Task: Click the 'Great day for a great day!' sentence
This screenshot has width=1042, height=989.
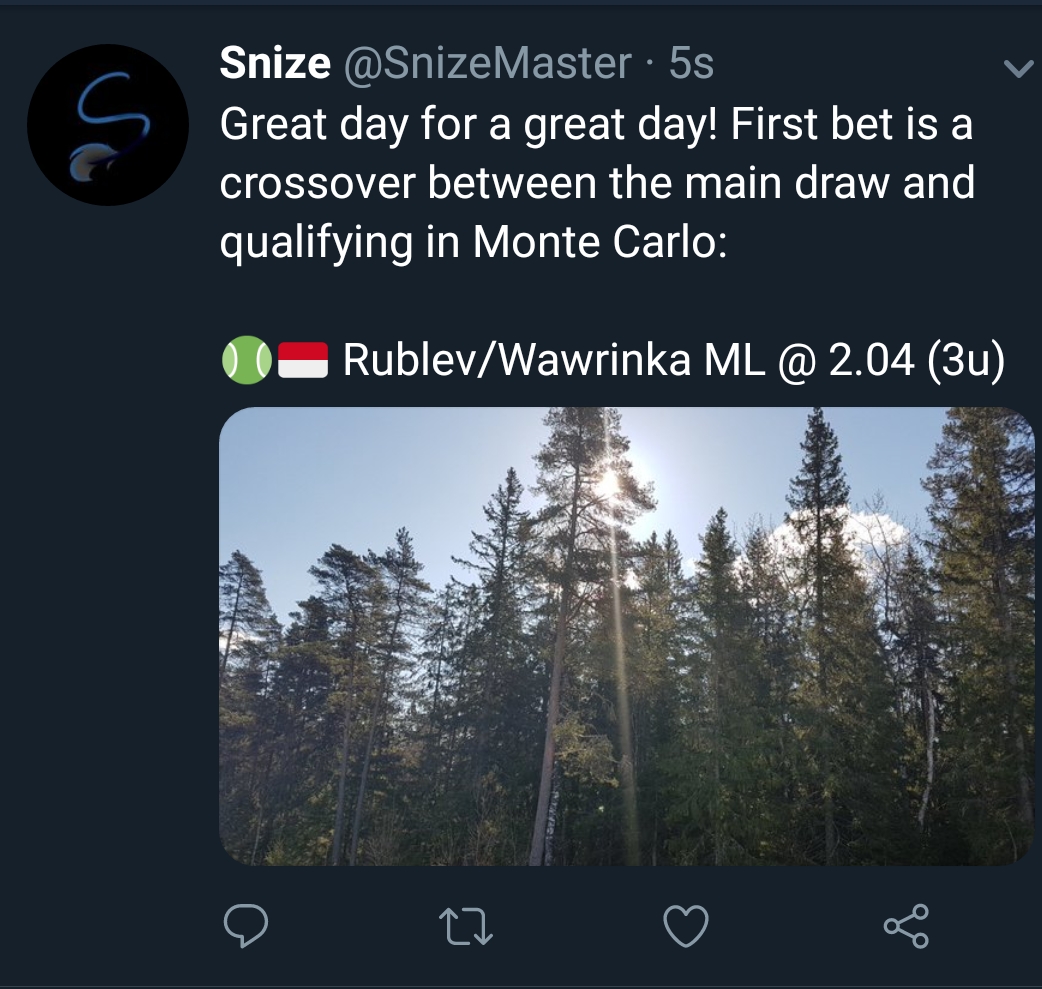Action: pyautogui.click(x=469, y=125)
